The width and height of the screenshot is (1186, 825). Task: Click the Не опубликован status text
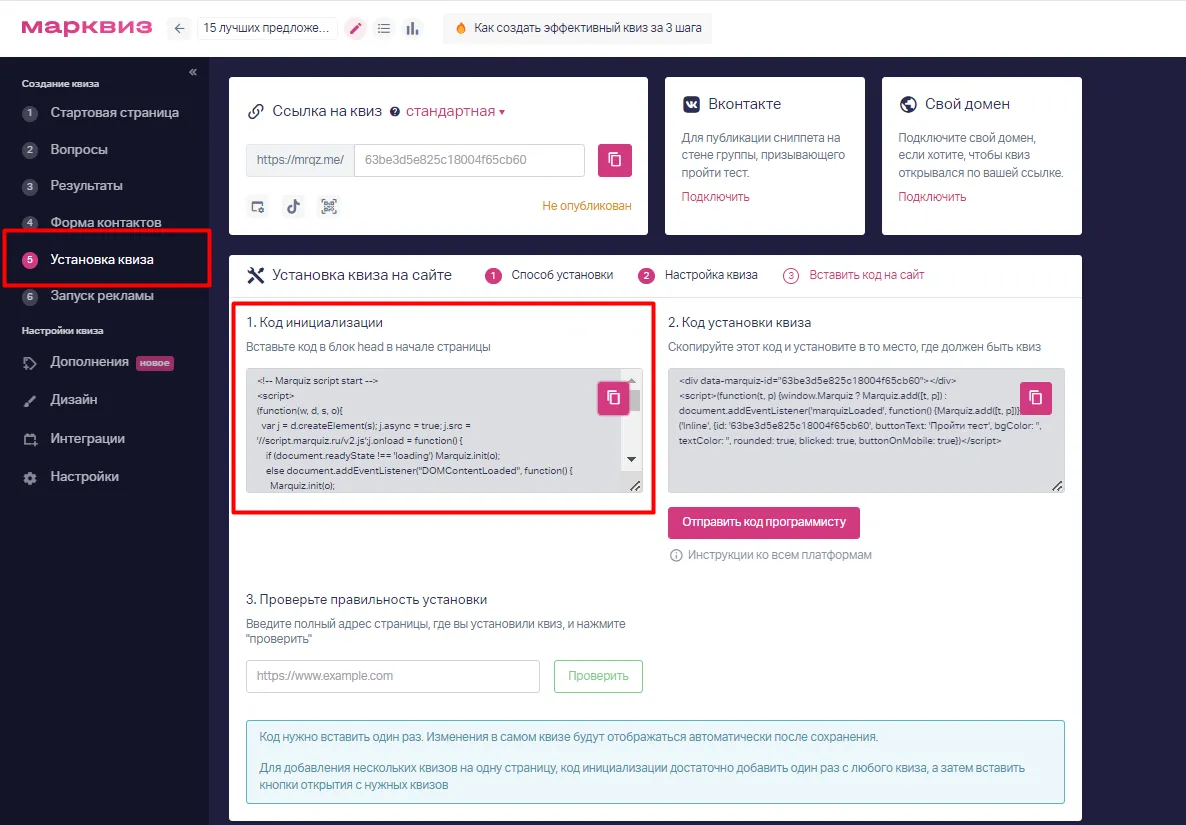587,206
